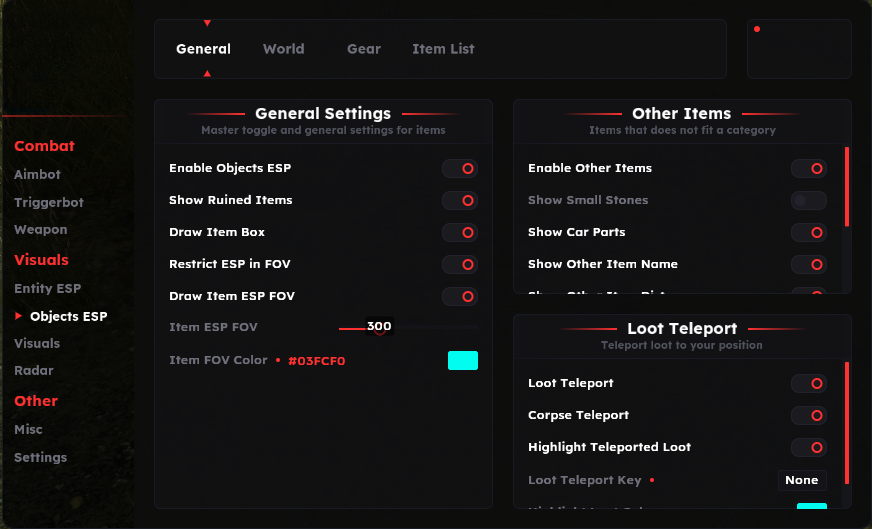Open the World tab

point(283,49)
